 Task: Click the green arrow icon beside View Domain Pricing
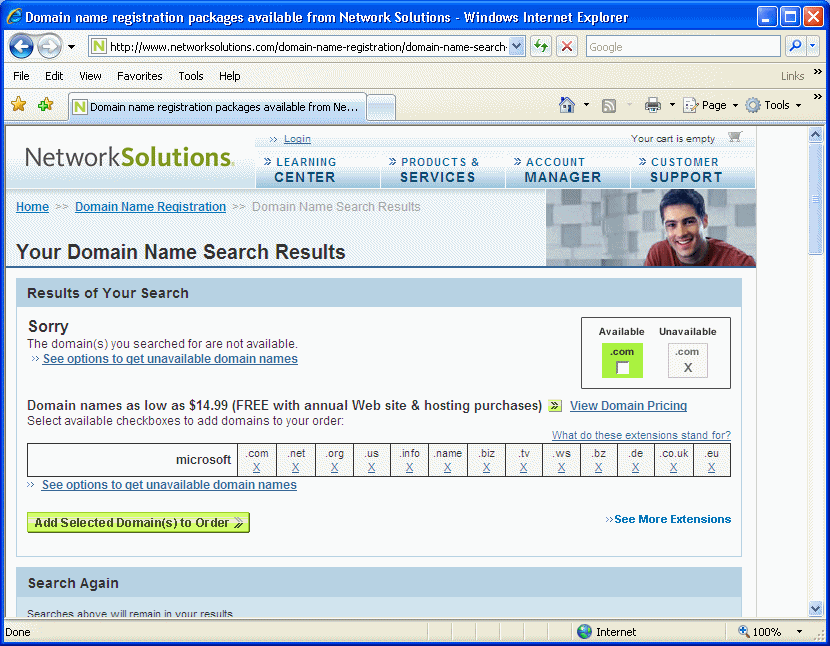[x=555, y=406]
